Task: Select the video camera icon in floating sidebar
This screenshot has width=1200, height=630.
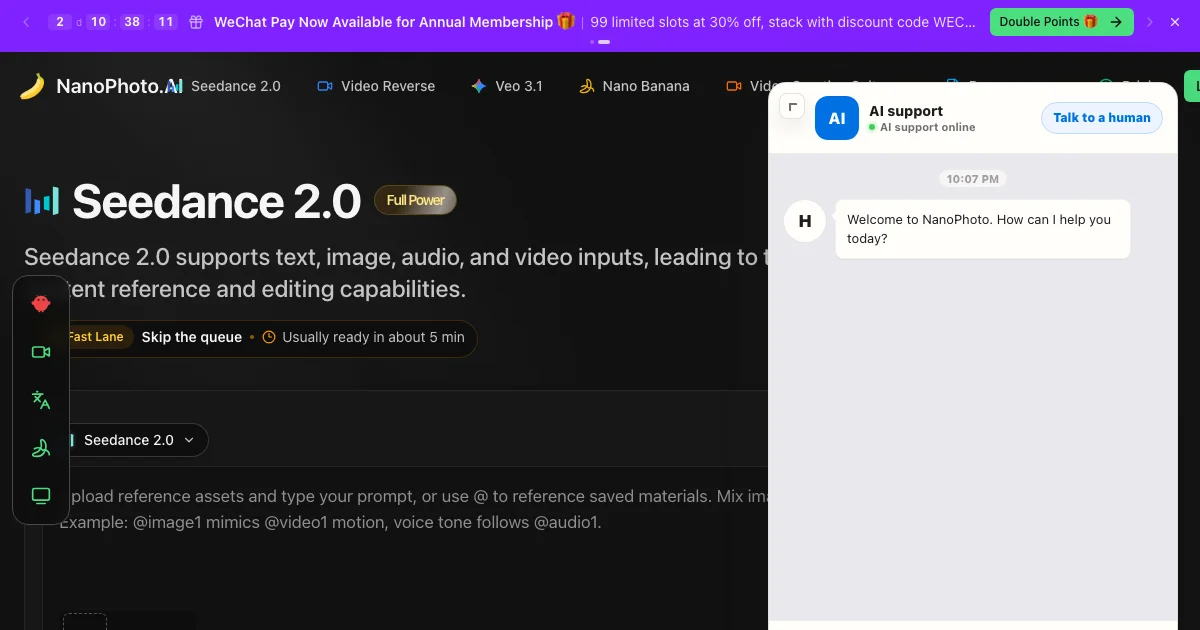Action: pyautogui.click(x=41, y=352)
